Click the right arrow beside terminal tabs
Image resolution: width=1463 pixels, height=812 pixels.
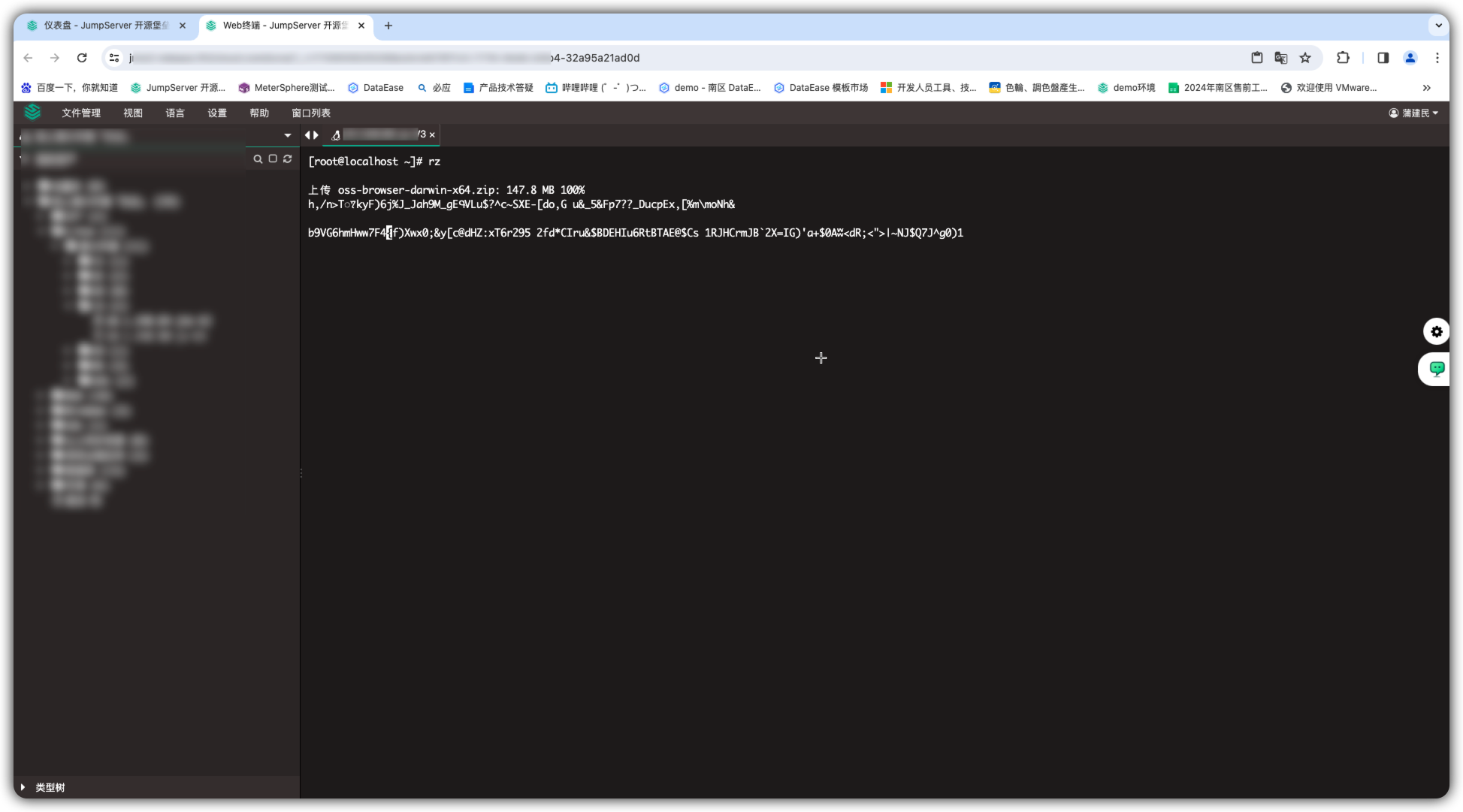316,135
